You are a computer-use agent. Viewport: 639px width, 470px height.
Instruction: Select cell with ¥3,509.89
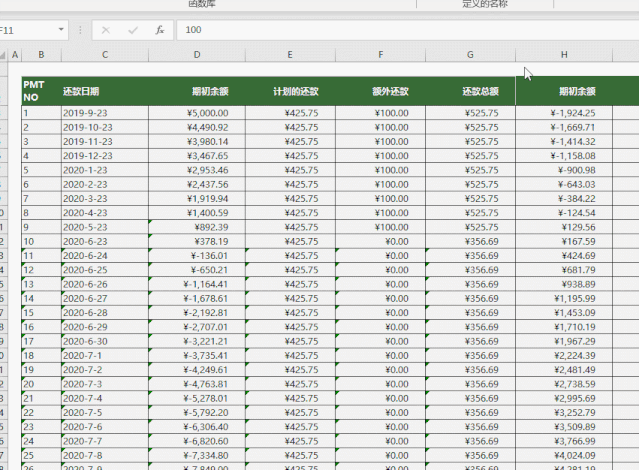pyautogui.click(x=564, y=427)
